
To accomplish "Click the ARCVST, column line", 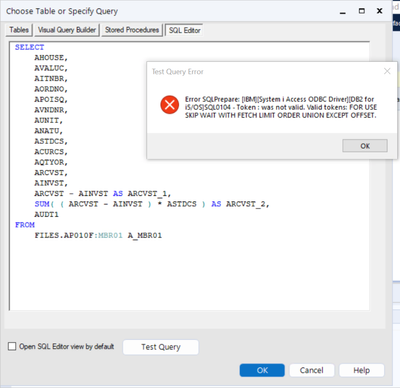I will (x=51, y=173).
